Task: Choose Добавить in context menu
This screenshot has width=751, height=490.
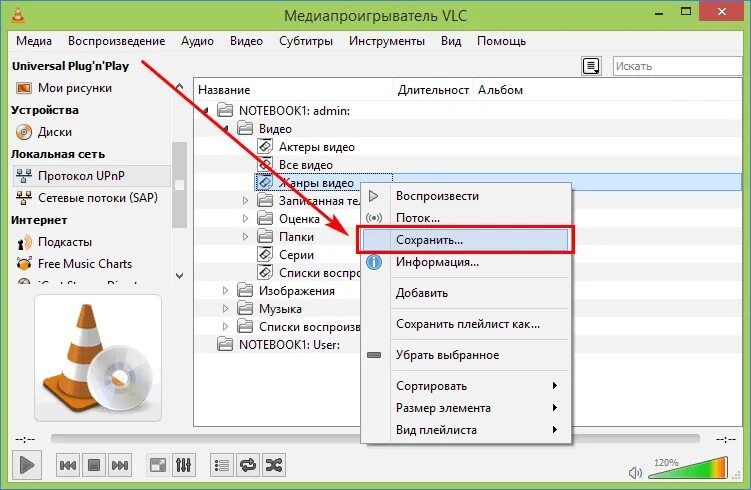Action: [466, 293]
